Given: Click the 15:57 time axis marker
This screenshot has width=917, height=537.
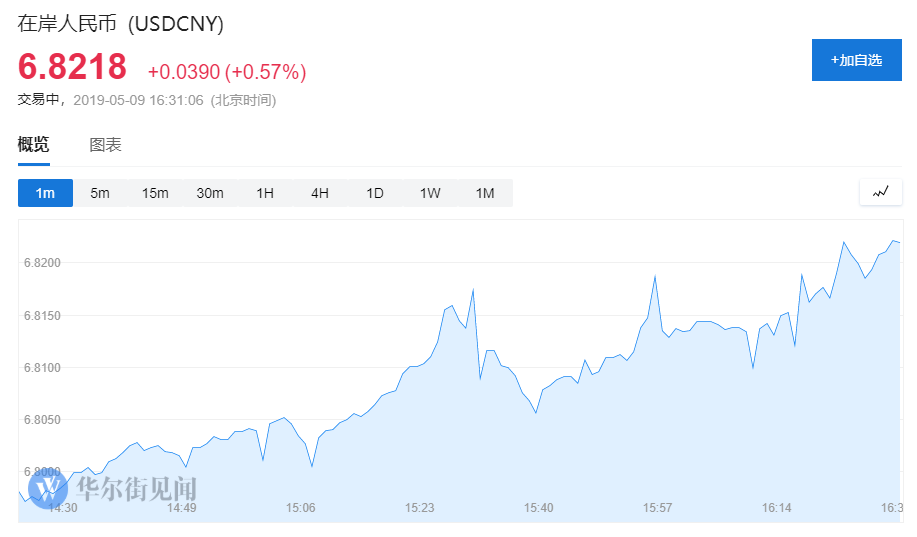Looking at the screenshot, I should pyautogui.click(x=657, y=508).
